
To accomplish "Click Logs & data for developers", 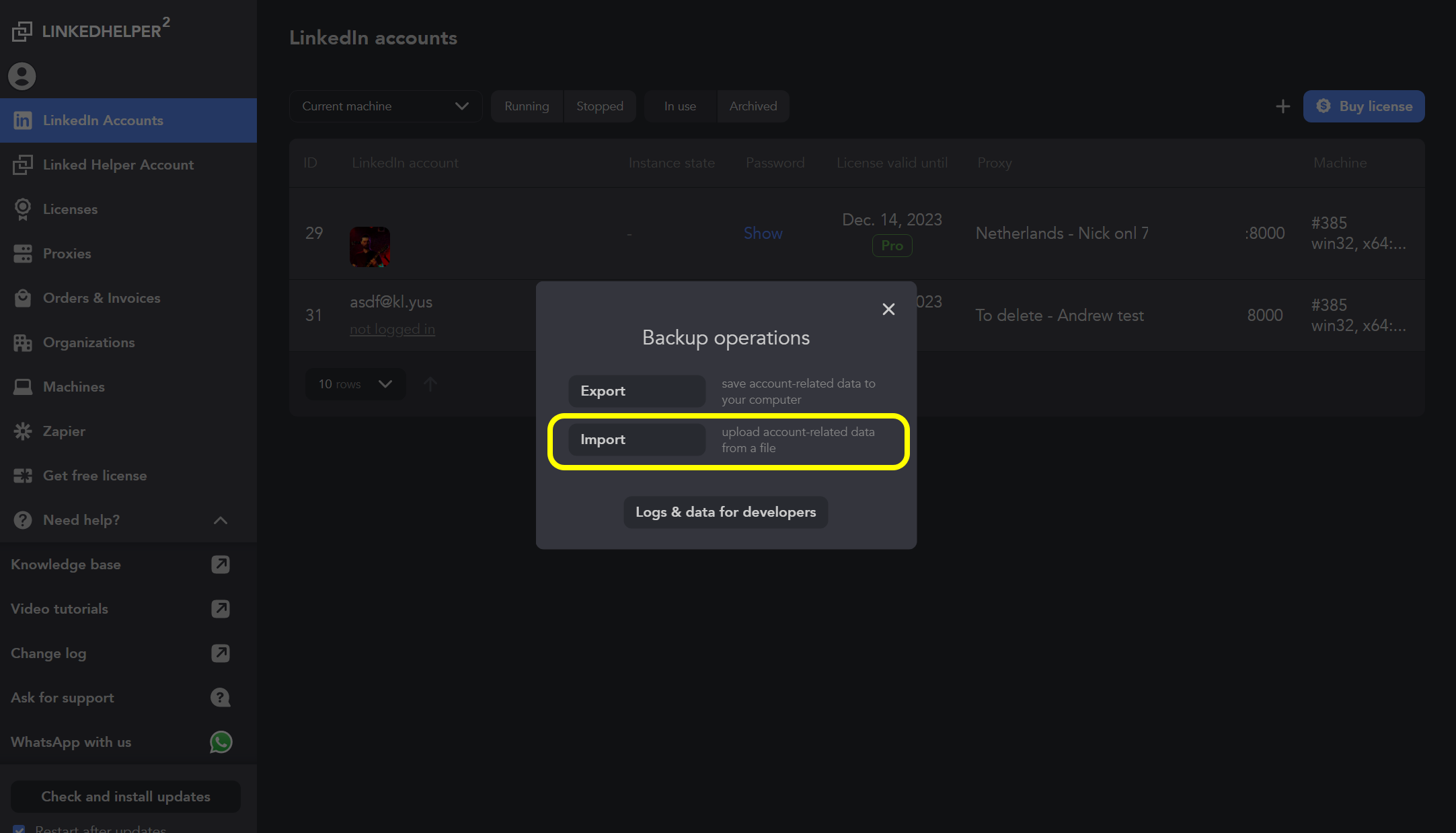I will pyautogui.click(x=726, y=512).
